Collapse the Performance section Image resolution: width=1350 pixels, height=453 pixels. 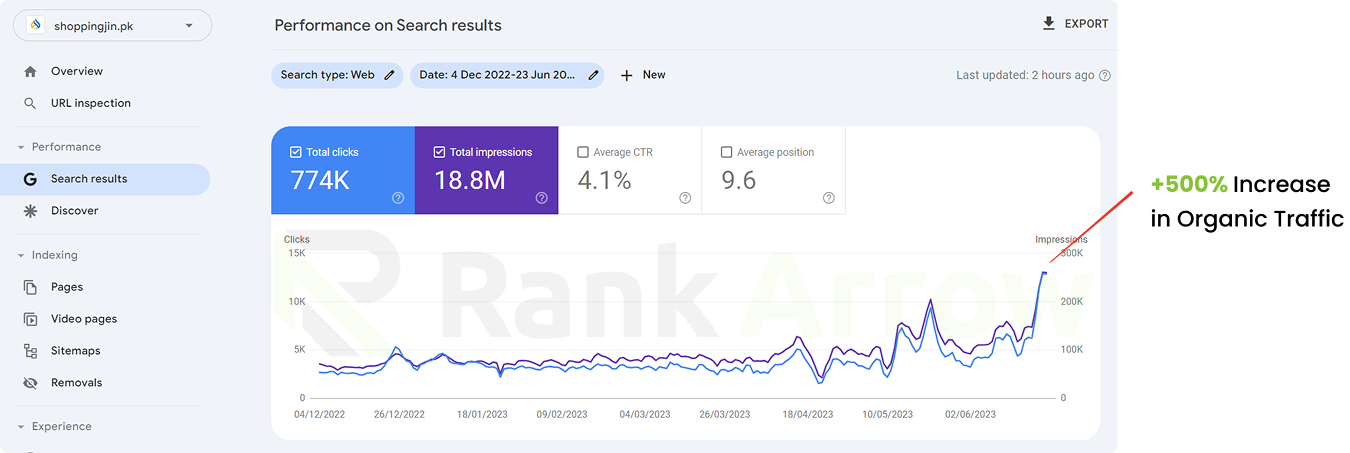pyautogui.click(x=21, y=147)
